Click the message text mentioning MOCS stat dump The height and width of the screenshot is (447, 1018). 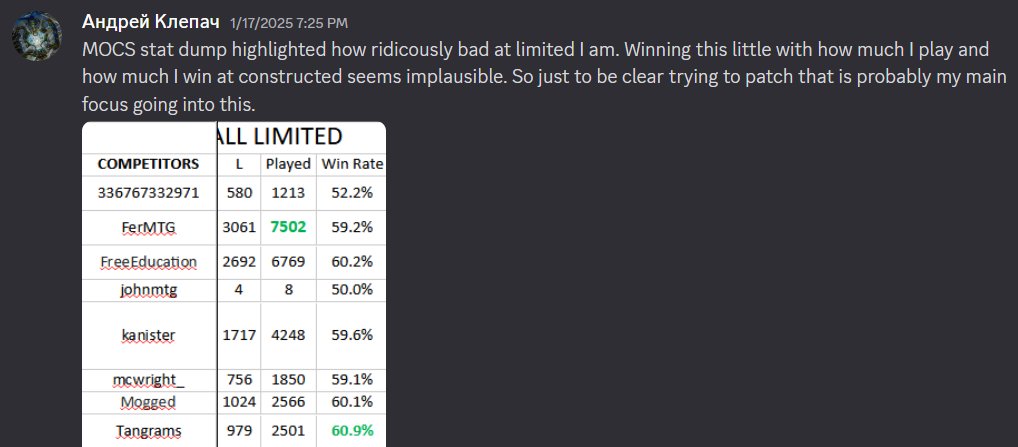pos(544,76)
